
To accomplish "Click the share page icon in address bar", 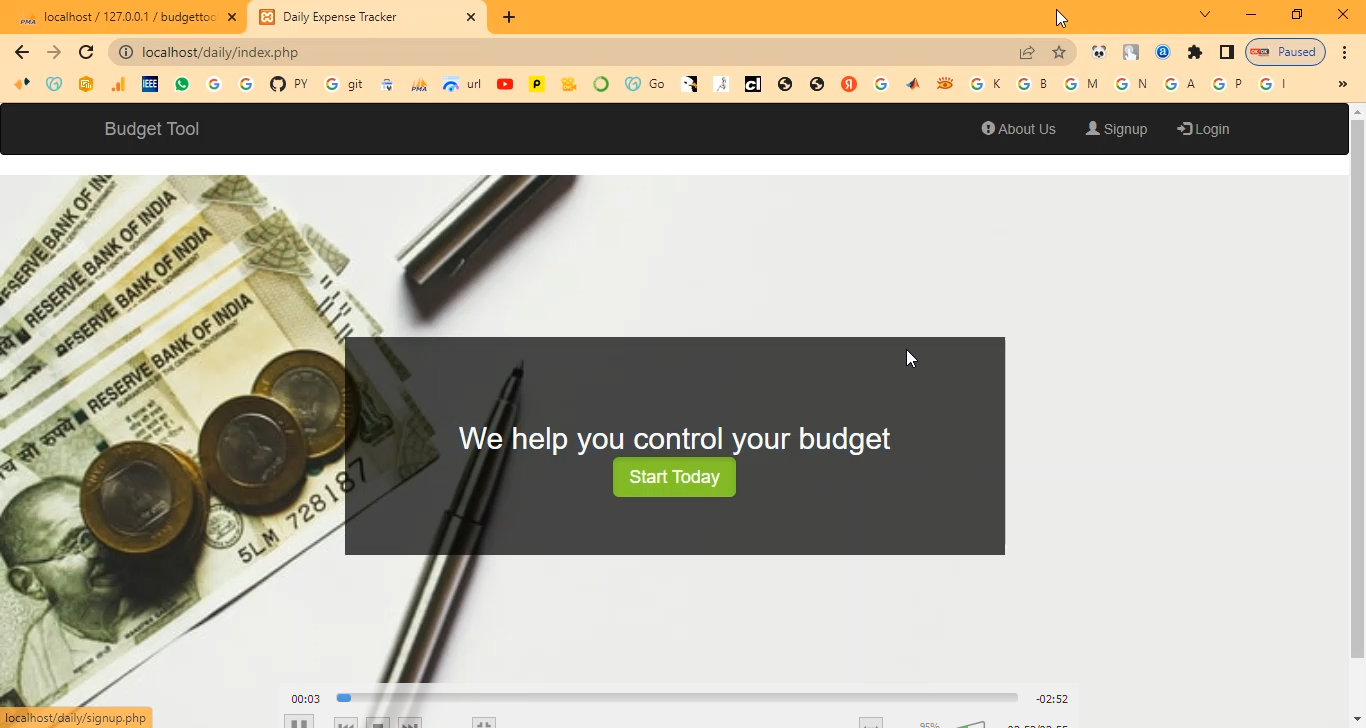I will coord(1027,52).
